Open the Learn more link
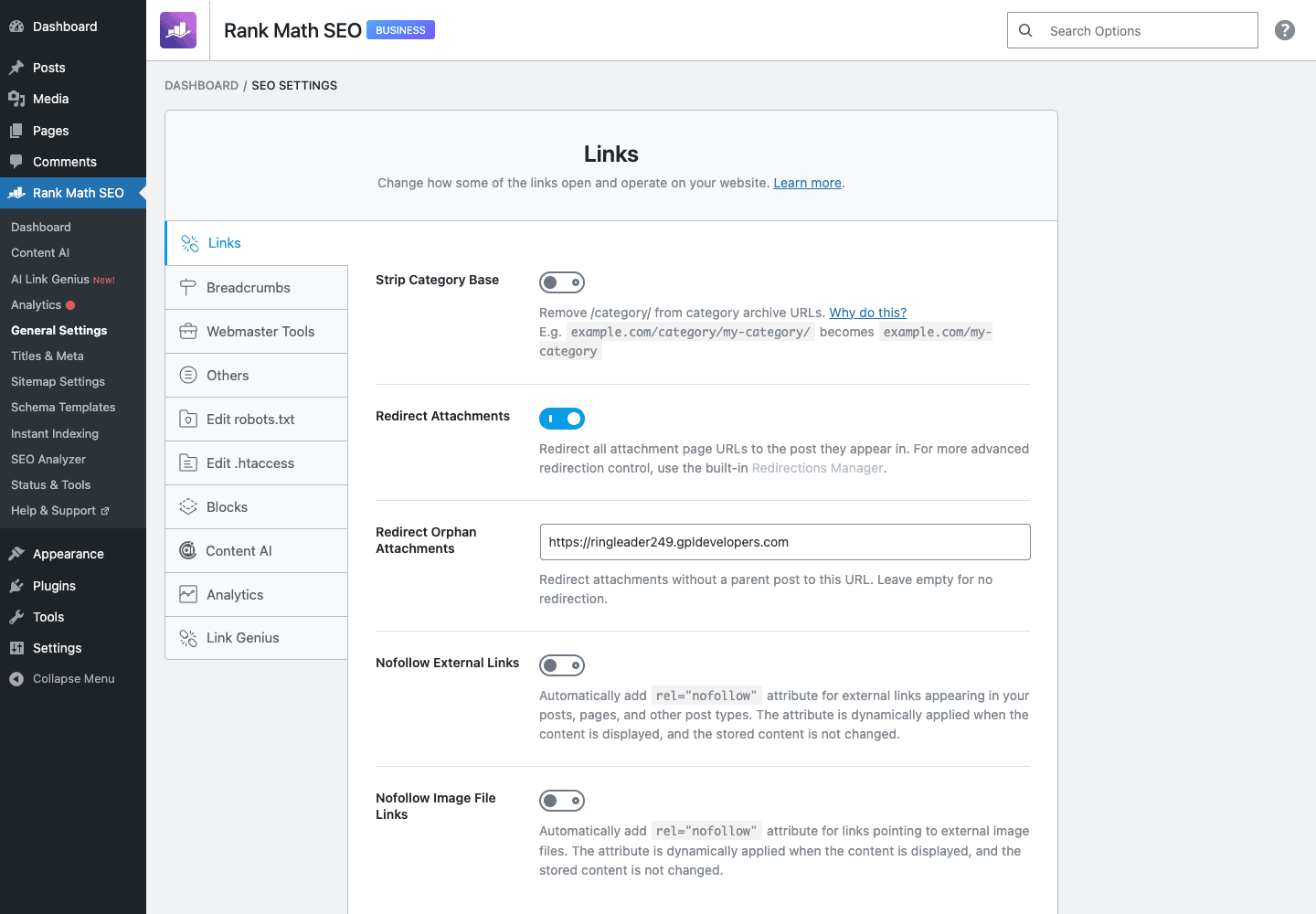This screenshot has width=1316, height=914. 807,183
